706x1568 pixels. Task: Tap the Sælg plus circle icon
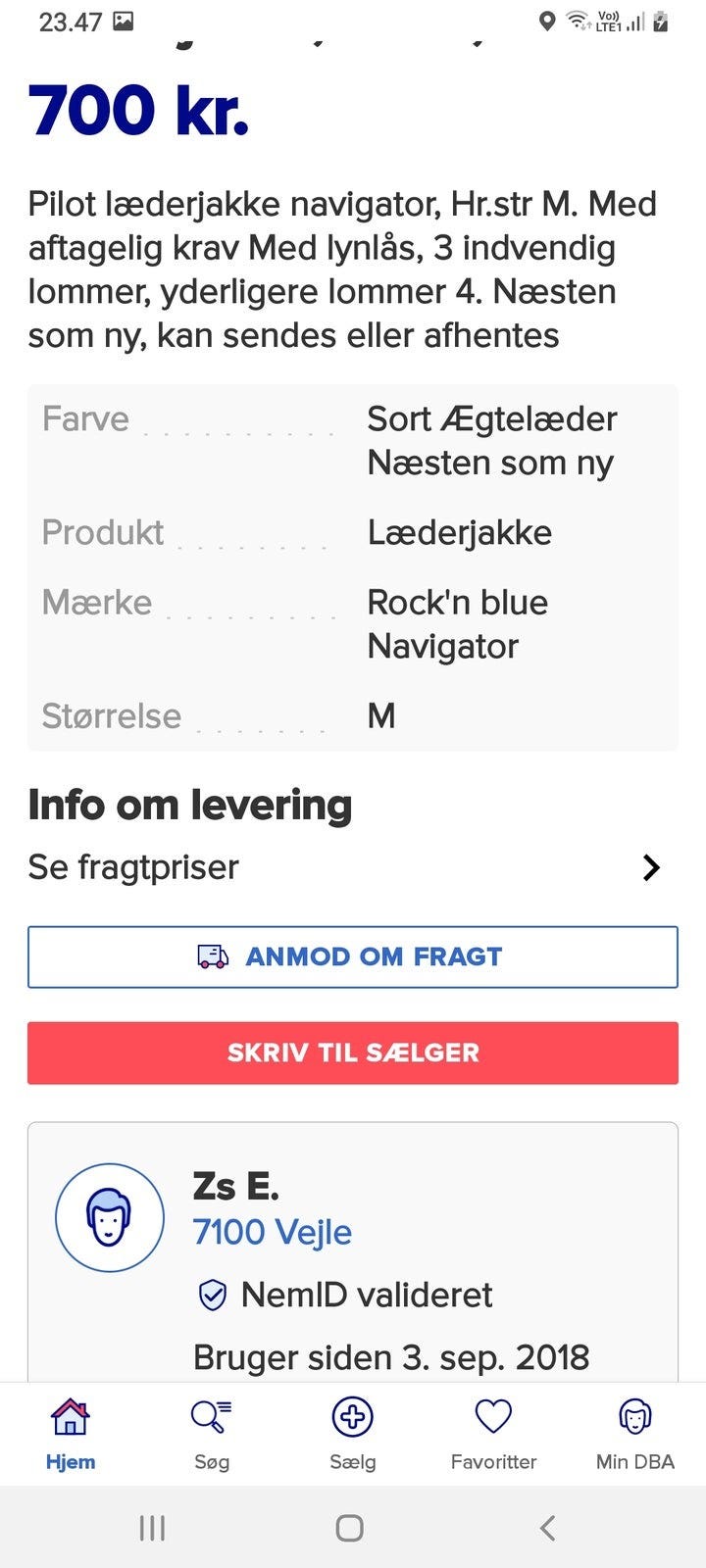[353, 1417]
